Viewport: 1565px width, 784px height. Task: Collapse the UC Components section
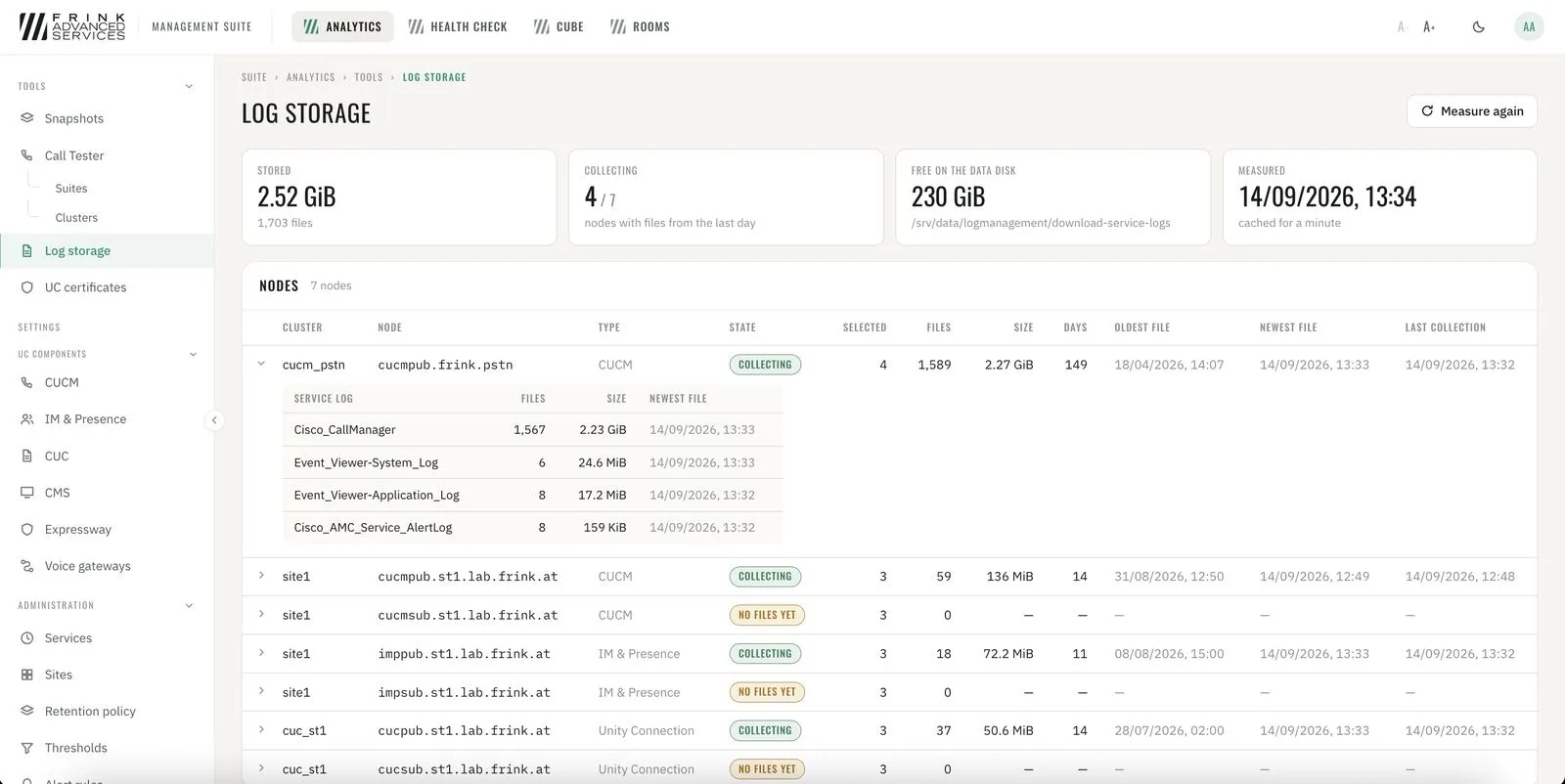tap(193, 354)
